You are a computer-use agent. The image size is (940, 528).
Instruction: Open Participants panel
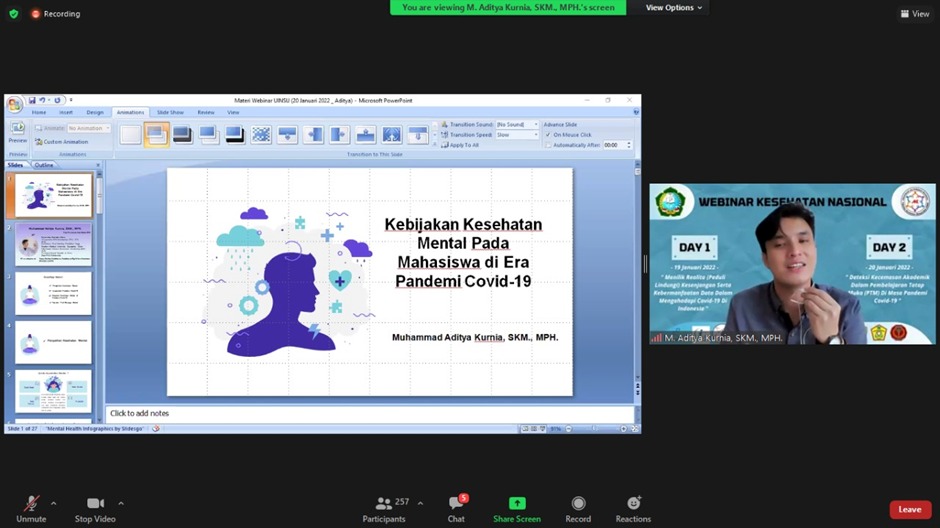[384, 509]
